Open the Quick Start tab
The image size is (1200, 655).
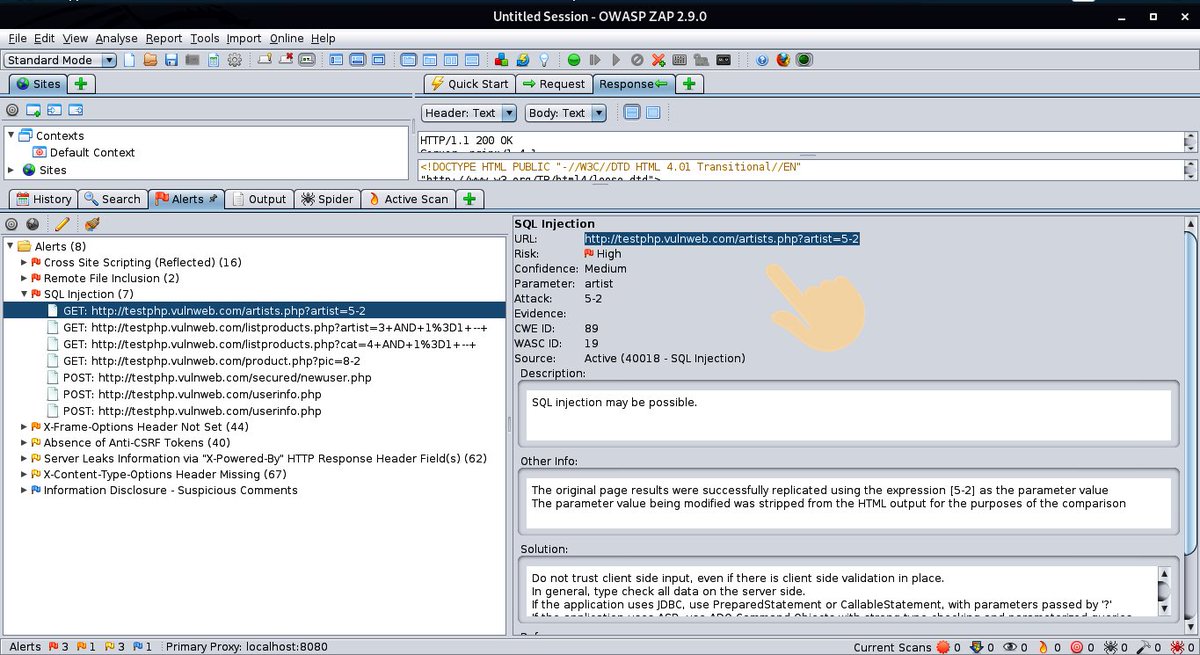click(x=470, y=84)
